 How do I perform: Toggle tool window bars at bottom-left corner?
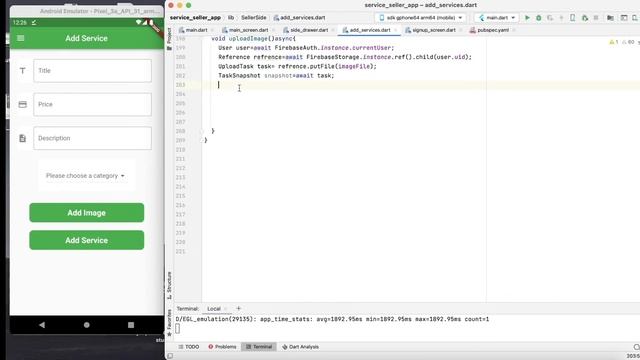[x=170, y=356]
